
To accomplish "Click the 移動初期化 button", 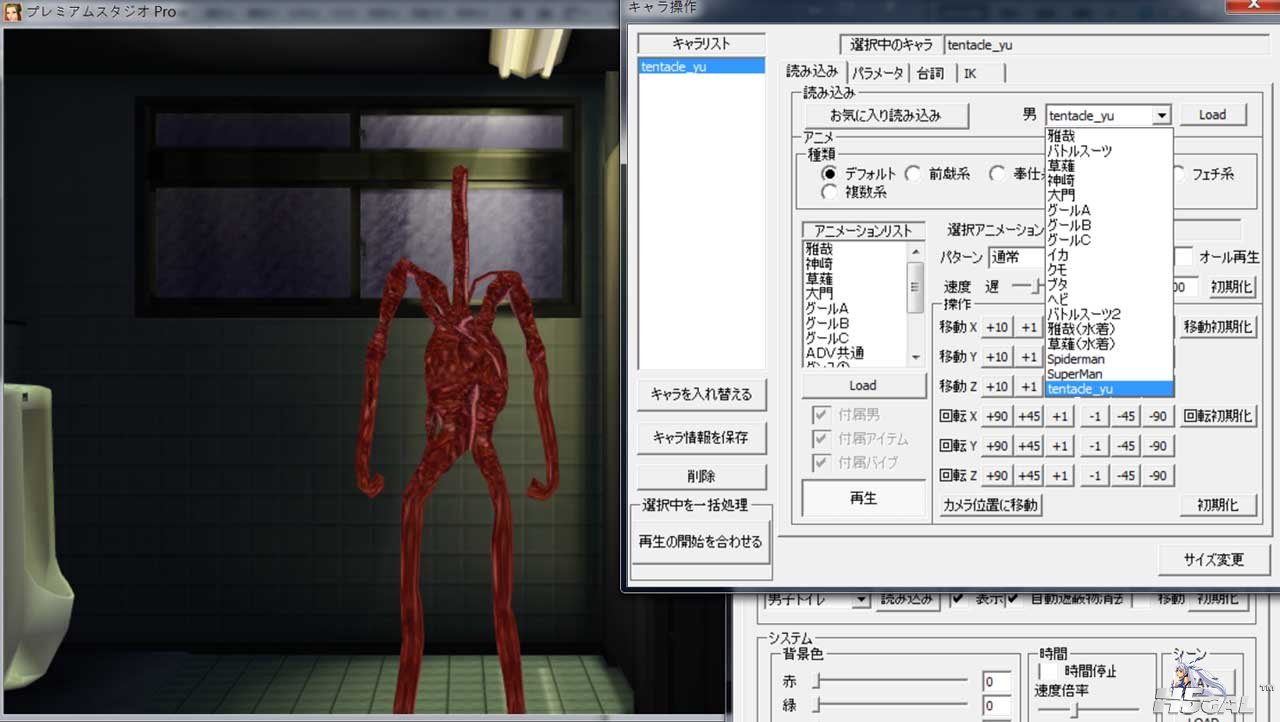I will 1218,327.
